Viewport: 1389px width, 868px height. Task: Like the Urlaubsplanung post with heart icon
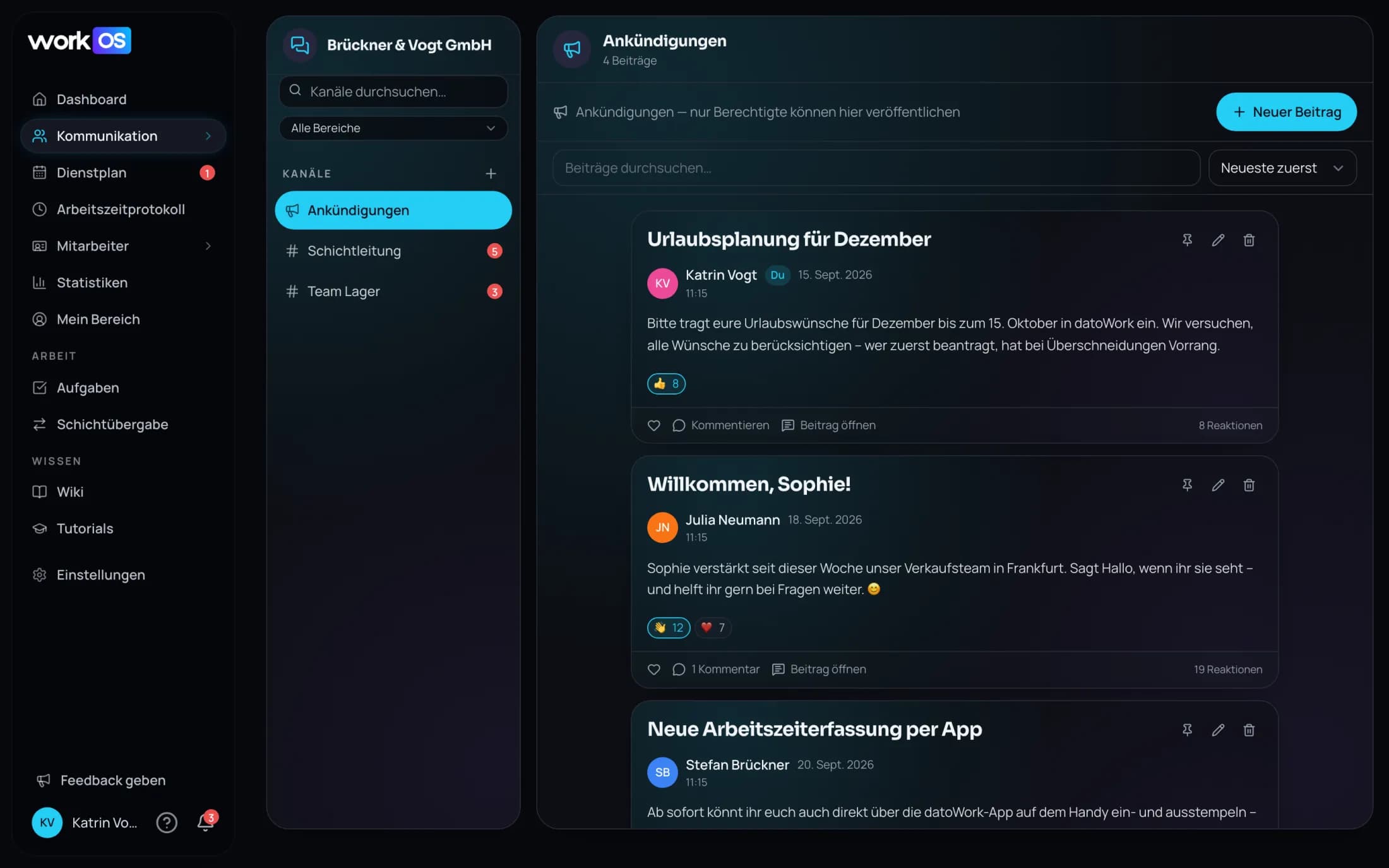[x=654, y=425]
